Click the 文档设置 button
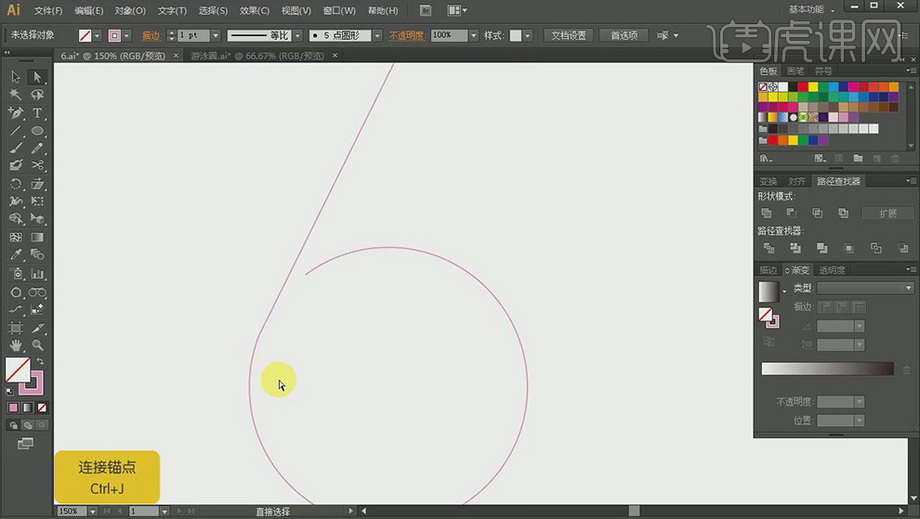This screenshot has height=519, width=920. (569, 35)
